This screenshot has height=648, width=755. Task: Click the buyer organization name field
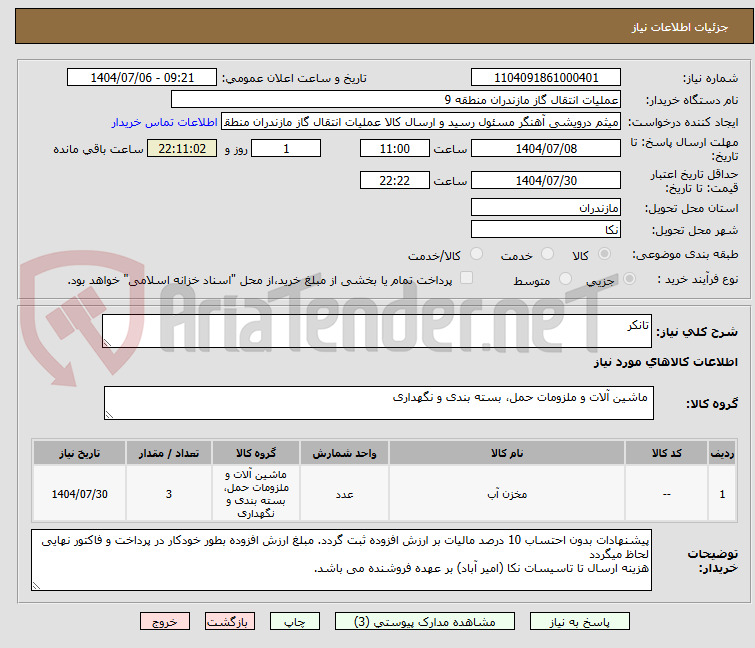(x=396, y=100)
